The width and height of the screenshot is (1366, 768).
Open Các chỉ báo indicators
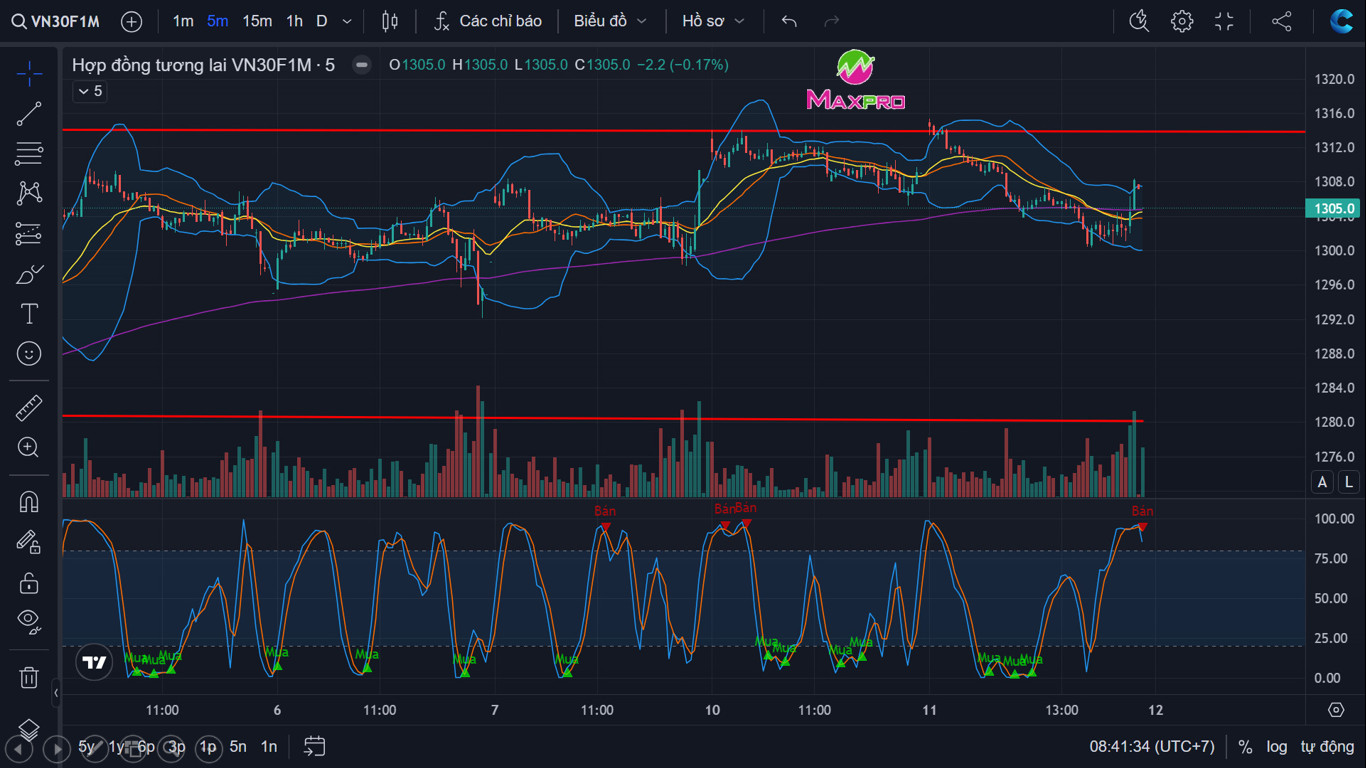pyautogui.click(x=489, y=21)
